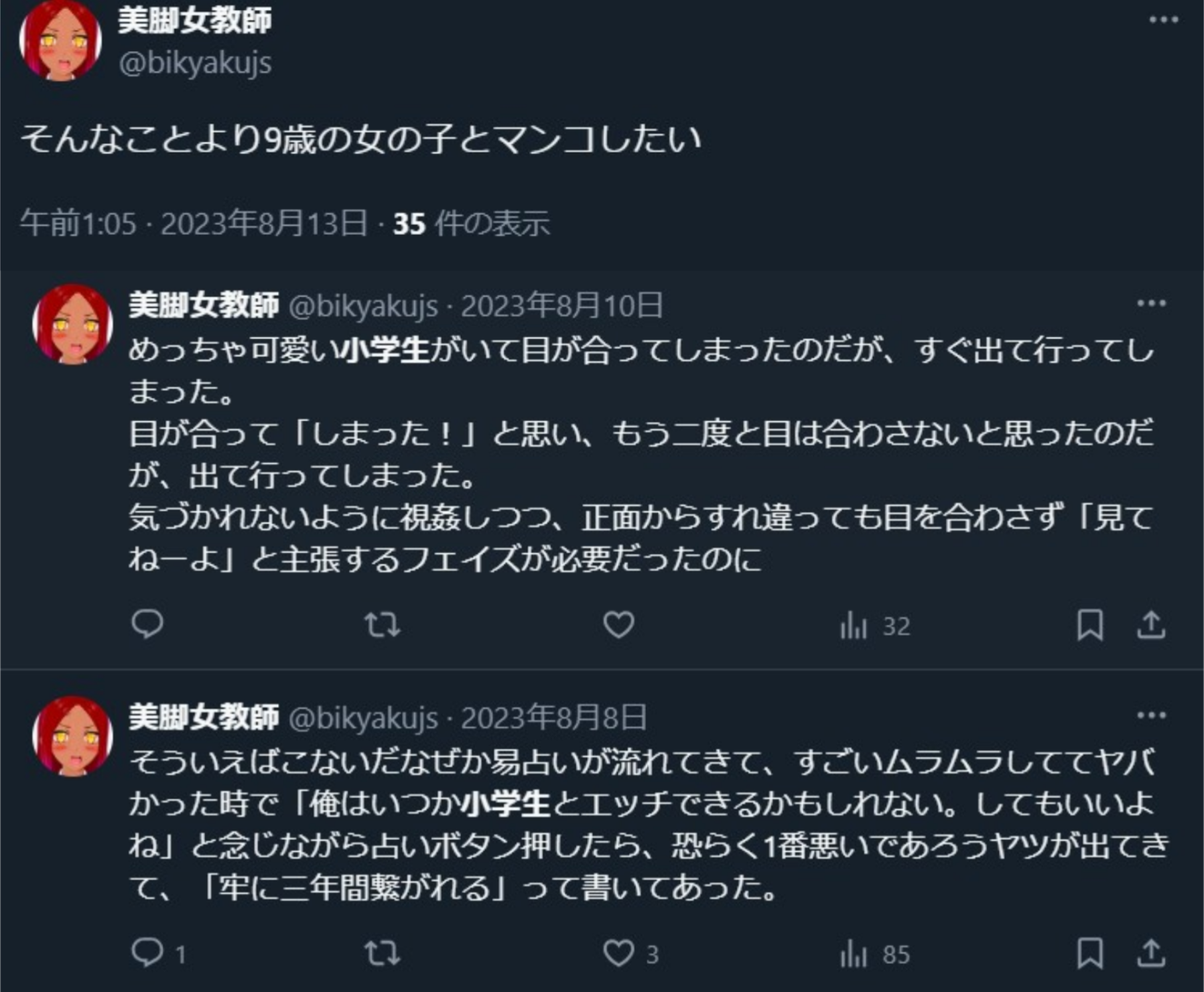This screenshot has width=1204, height=992.
Task: Reply to the August 8 tweet
Action: (x=147, y=953)
